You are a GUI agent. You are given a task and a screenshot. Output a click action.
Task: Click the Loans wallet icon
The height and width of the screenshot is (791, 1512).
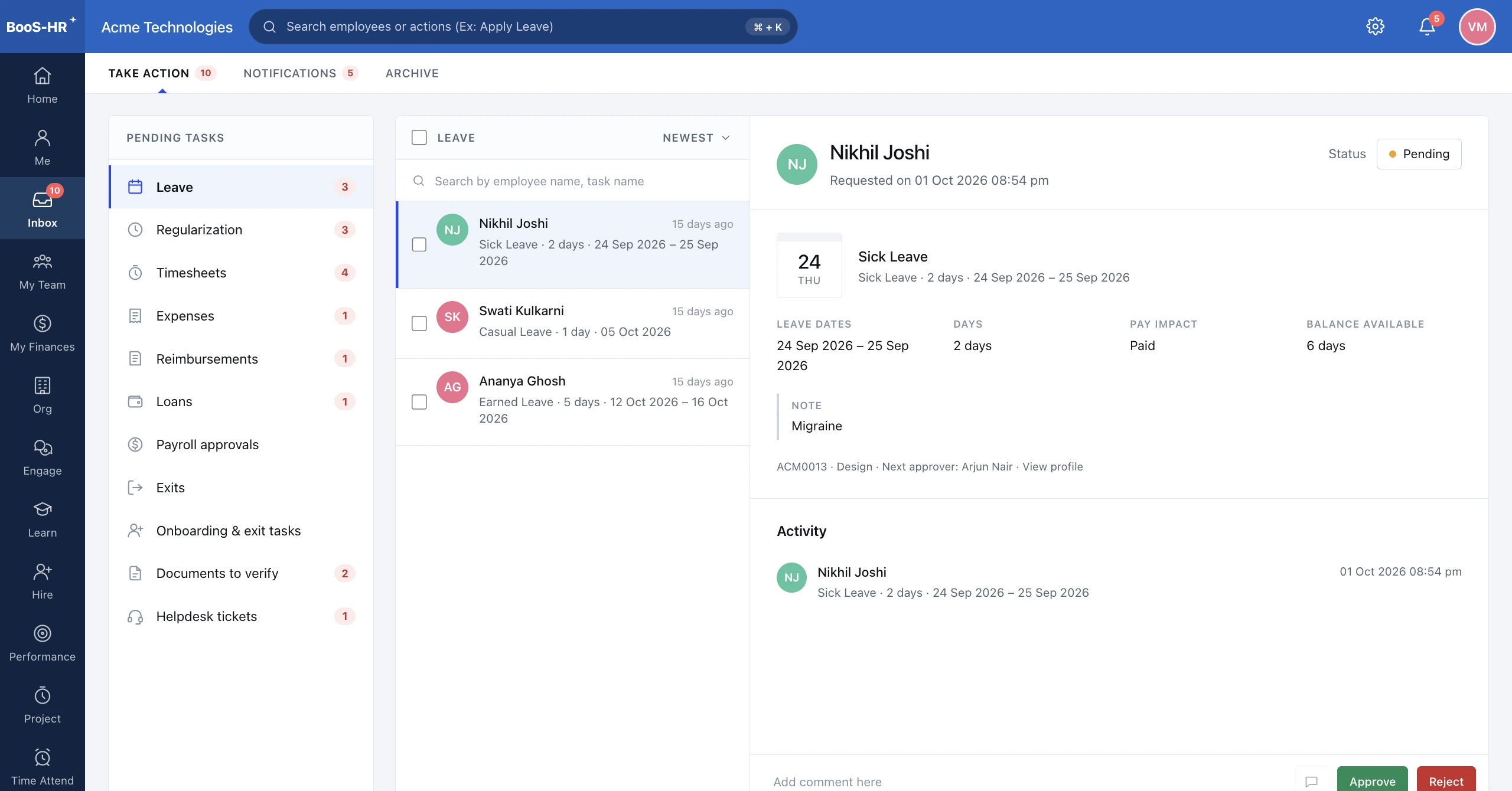[135, 401]
